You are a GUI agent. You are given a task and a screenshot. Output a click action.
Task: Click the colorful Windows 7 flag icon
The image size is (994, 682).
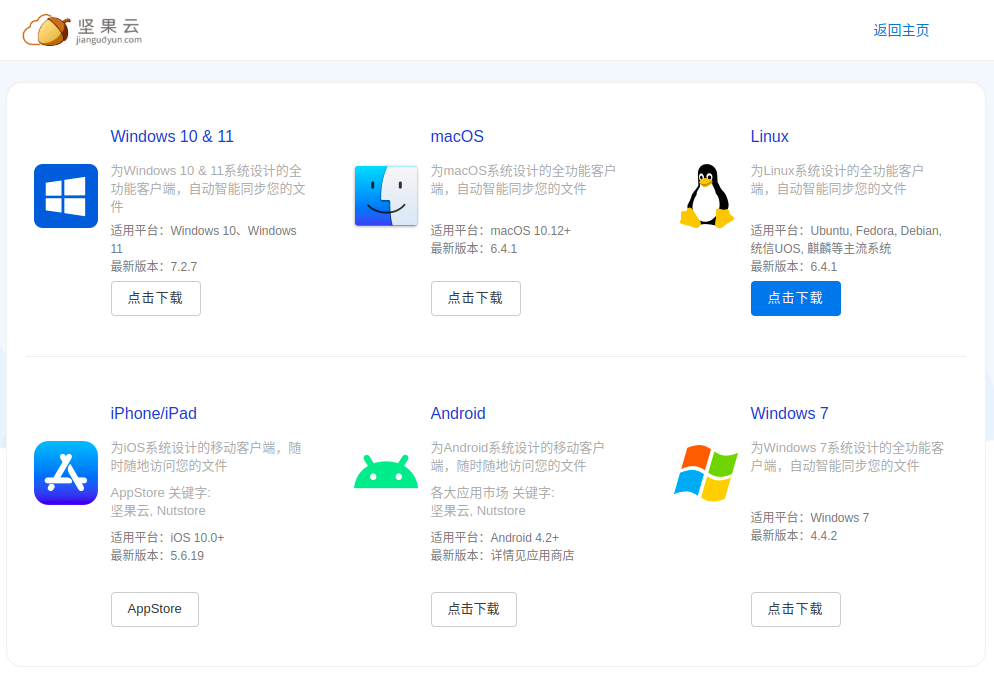pyautogui.click(x=706, y=473)
